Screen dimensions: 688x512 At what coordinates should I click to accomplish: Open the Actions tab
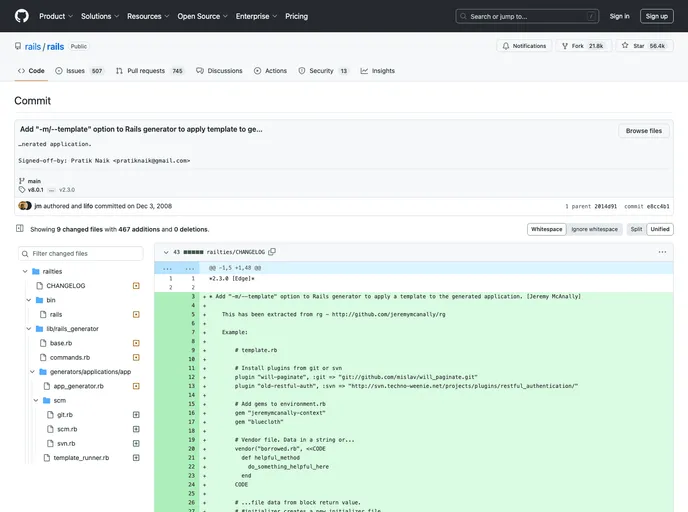click(270, 71)
